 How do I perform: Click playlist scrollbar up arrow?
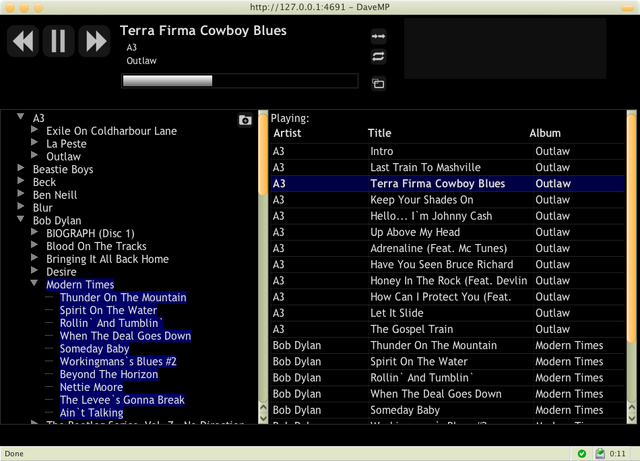[631, 408]
